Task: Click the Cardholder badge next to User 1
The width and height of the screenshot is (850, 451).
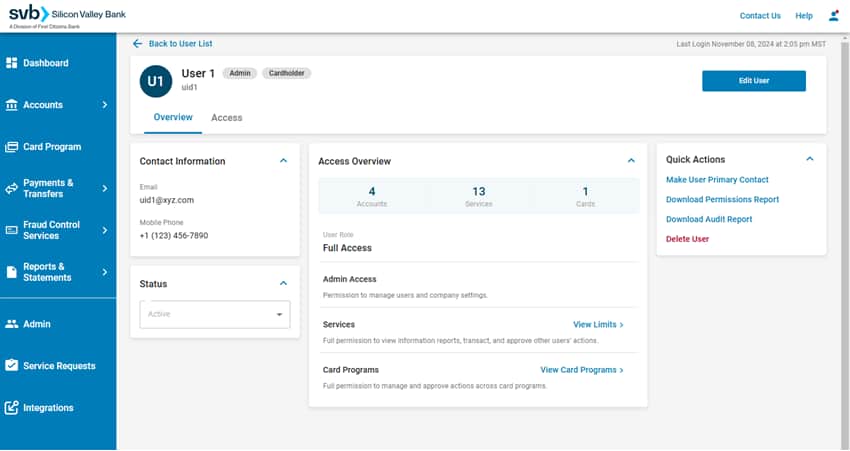Action: tap(286, 73)
